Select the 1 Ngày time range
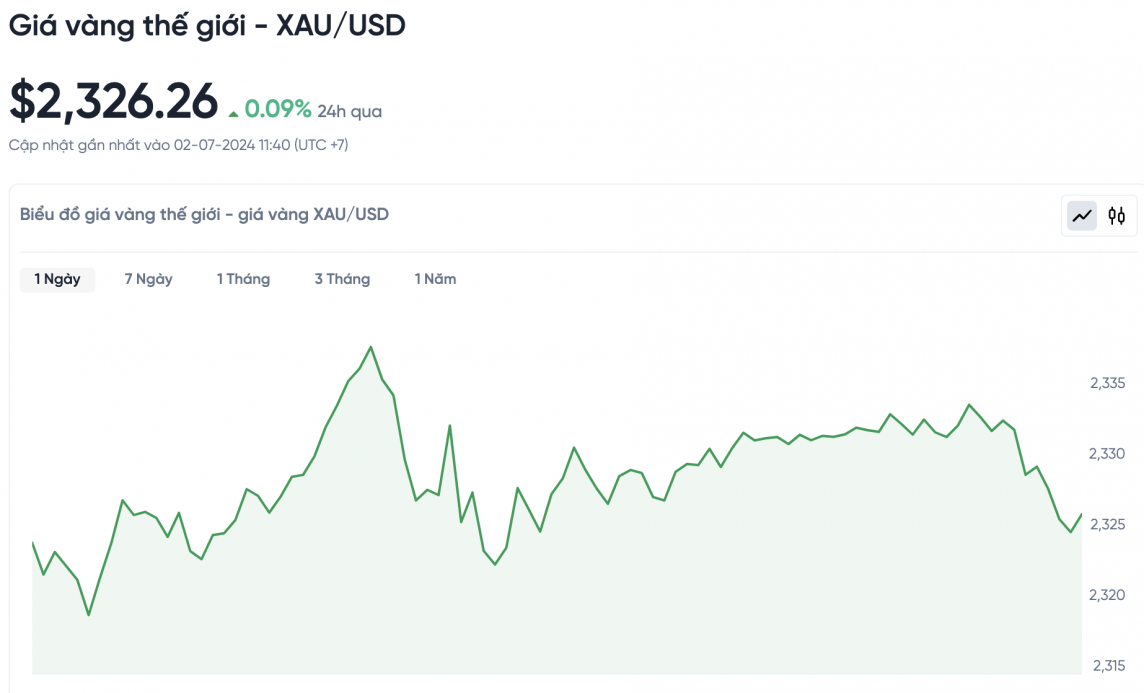Image resolution: width=1144 pixels, height=693 pixels. coord(57,279)
